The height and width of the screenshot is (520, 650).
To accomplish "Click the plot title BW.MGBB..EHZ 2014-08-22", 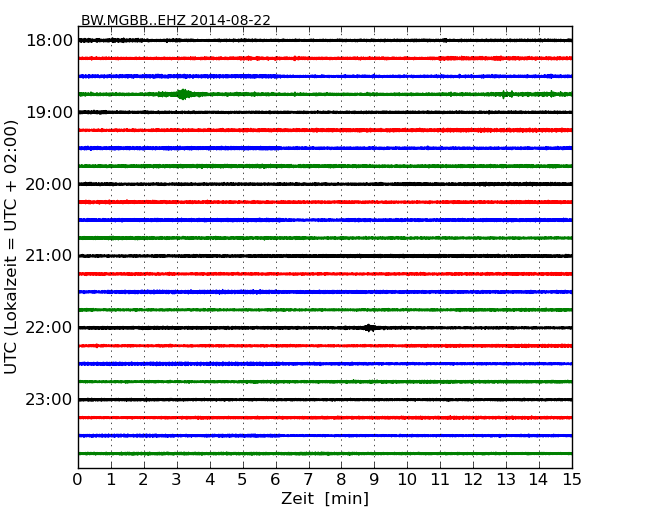I will (176, 20).
